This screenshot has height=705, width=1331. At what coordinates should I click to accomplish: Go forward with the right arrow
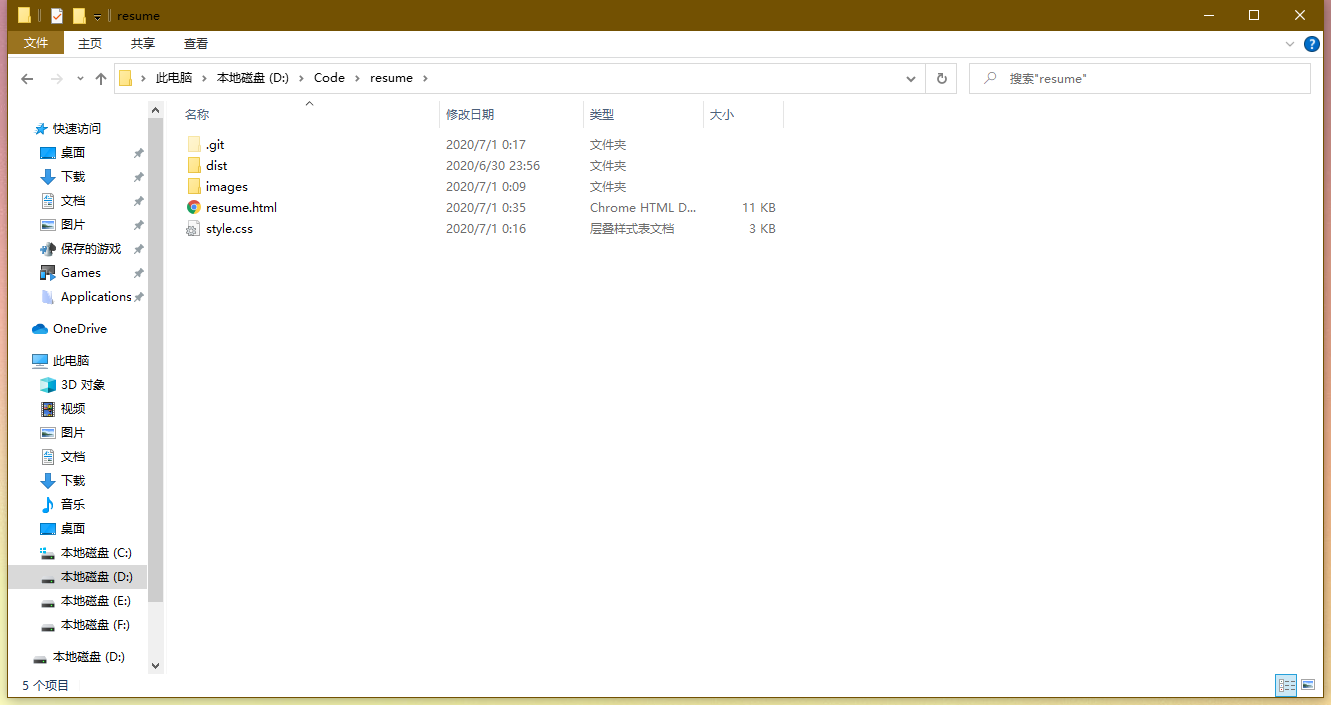click(x=57, y=78)
